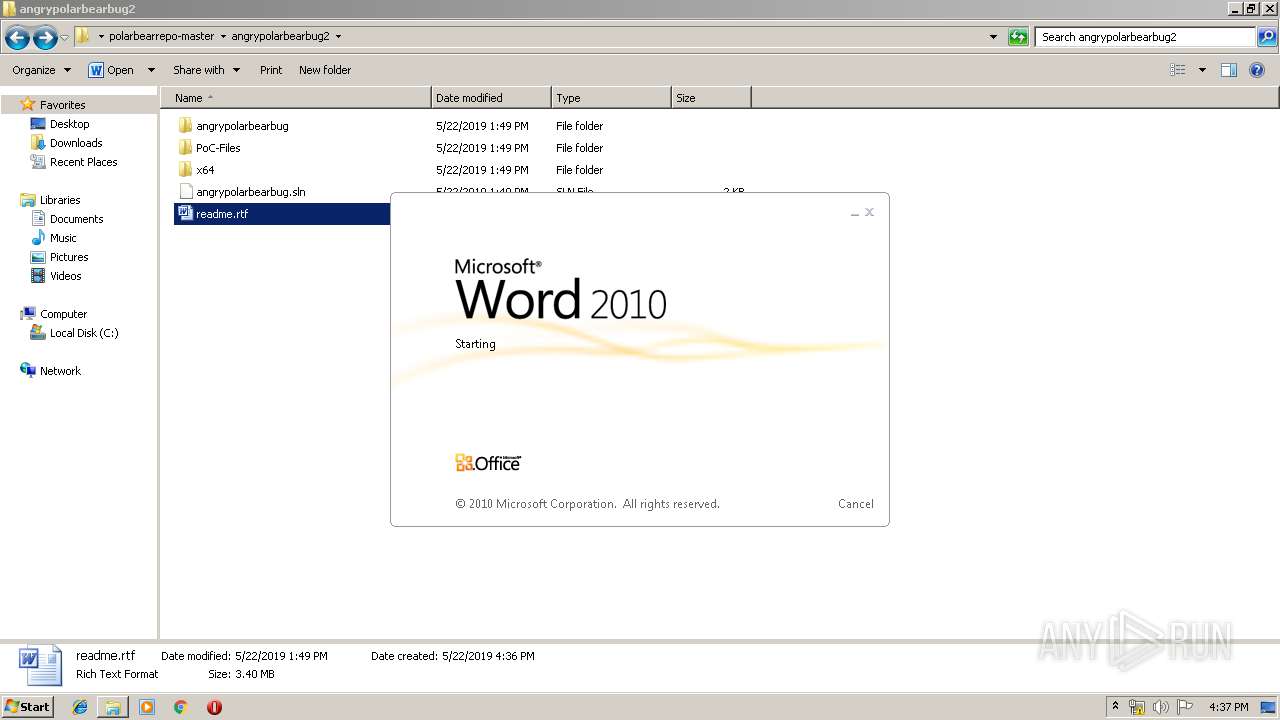The image size is (1280, 720).
Task: Select the angrypolarbearbug.sln file
Action: point(251,192)
